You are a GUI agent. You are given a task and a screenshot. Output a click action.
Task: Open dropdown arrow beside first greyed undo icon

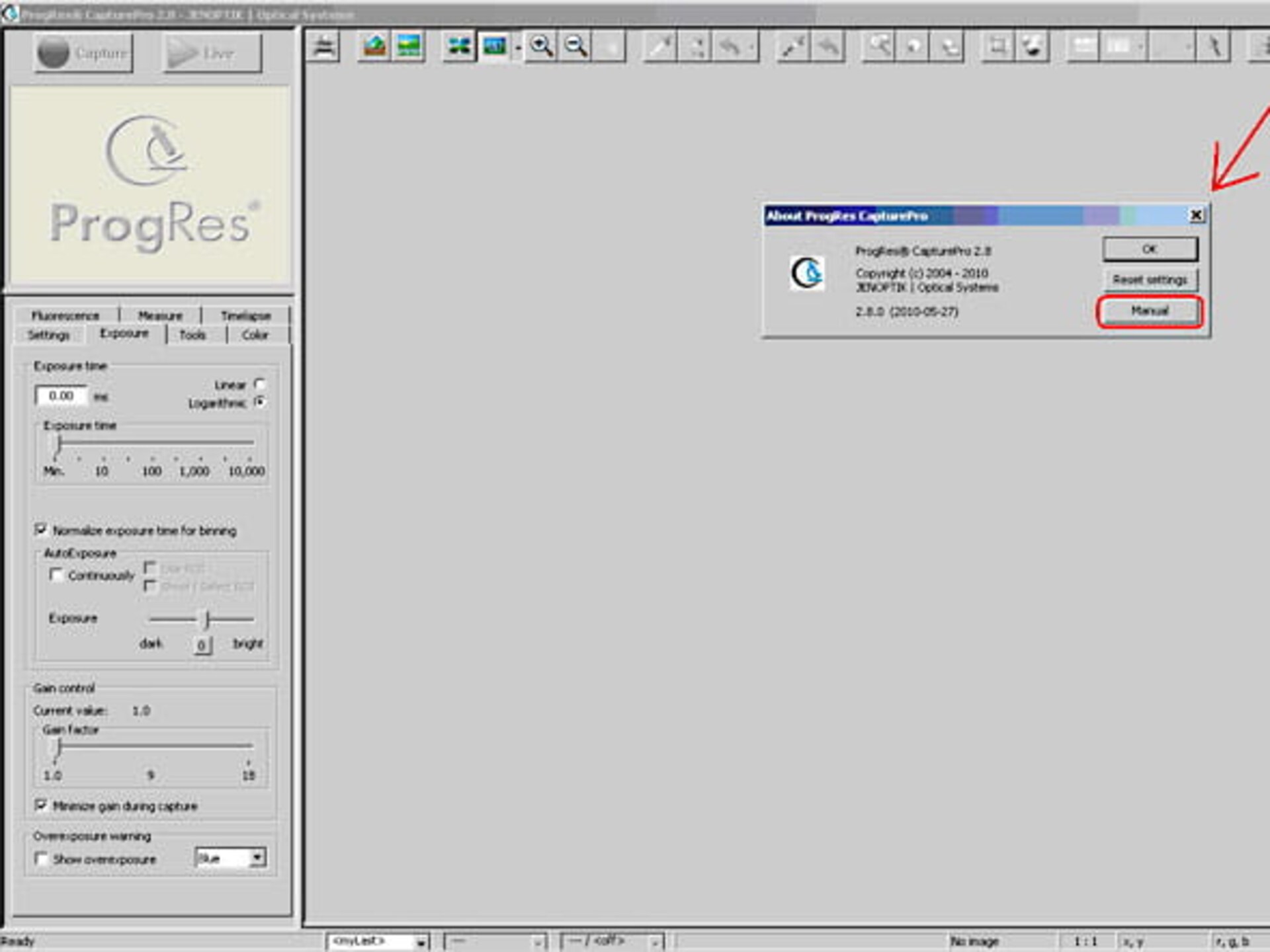(x=752, y=48)
